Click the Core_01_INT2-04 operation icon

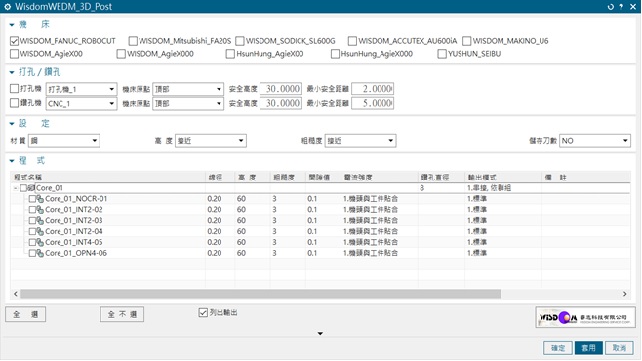40,231
